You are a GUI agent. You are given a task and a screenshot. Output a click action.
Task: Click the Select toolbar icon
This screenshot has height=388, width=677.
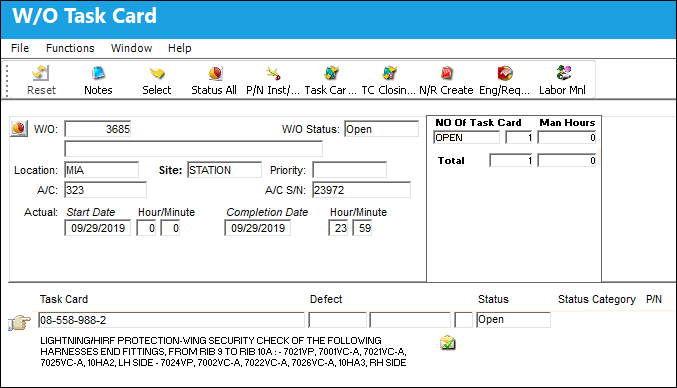pyautogui.click(x=157, y=73)
